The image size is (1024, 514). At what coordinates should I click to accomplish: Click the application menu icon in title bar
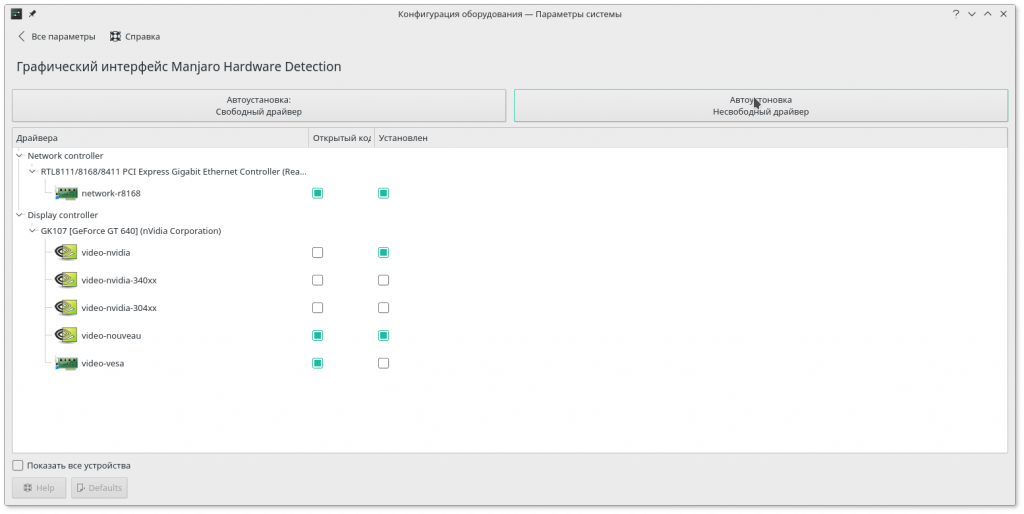[17, 14]
